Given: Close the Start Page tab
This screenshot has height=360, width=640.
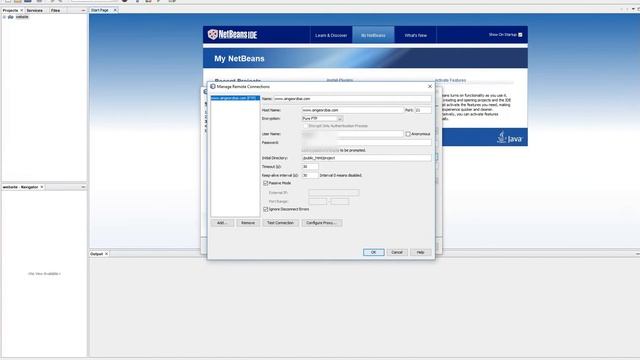Looking at the screenshot, I should (x=115, y=10).
